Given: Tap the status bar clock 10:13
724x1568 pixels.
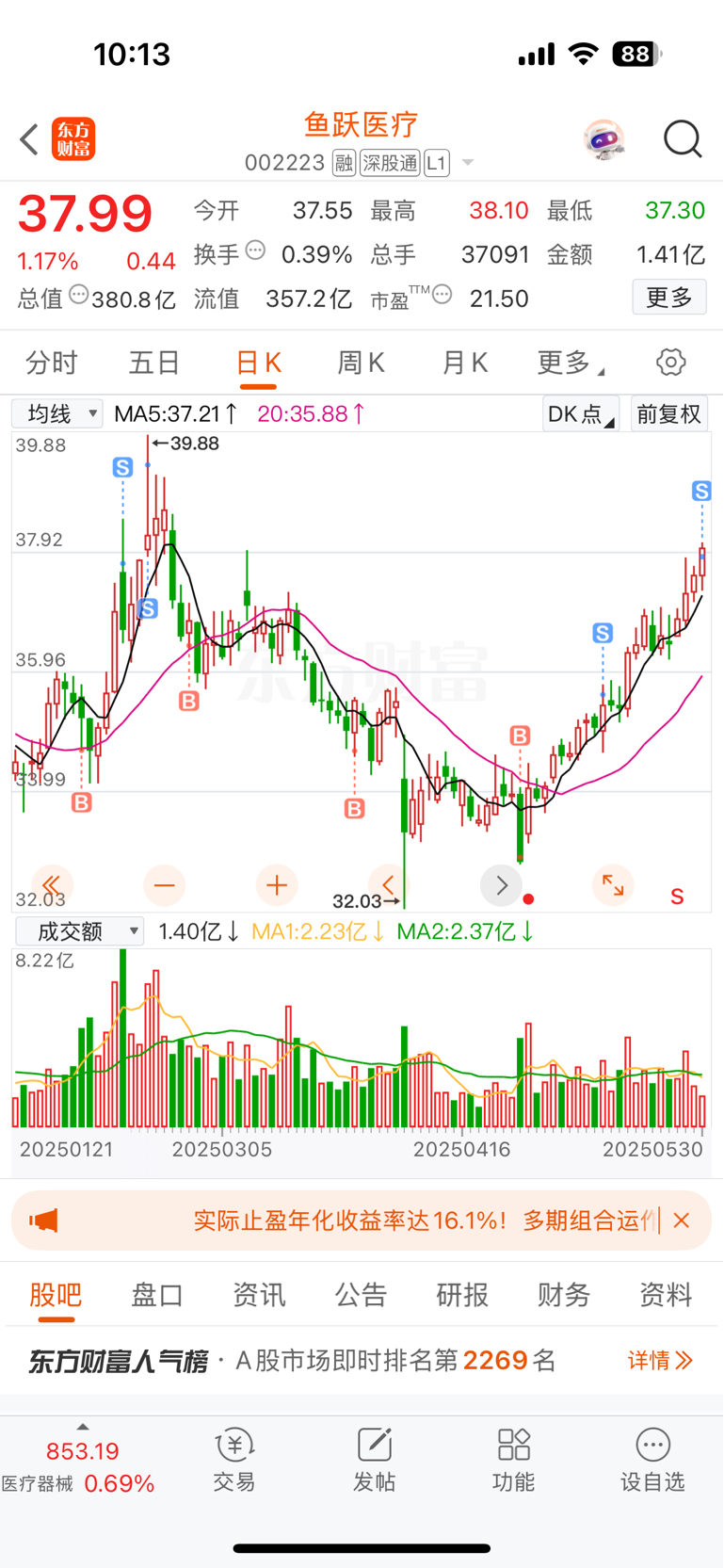Looking at the screenshot, I should pyautogui.click(x=132, y=54).
